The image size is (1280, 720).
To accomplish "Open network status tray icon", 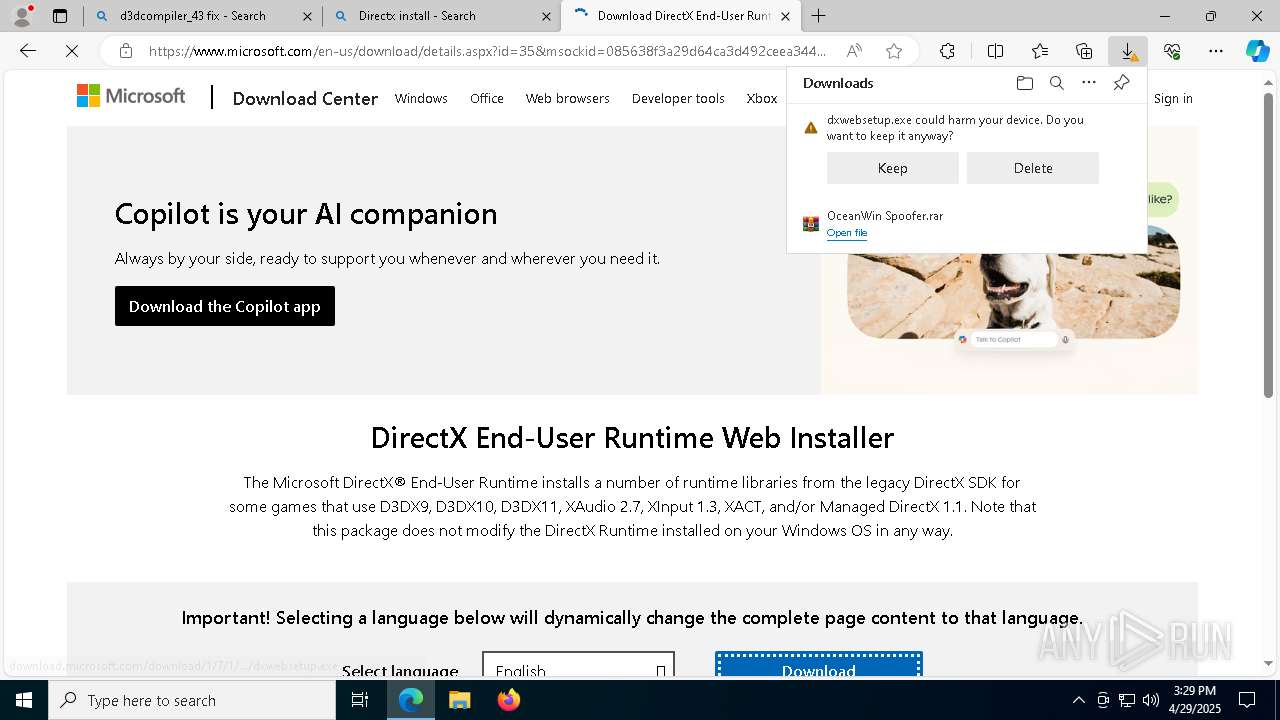I will coord(1127,700).
